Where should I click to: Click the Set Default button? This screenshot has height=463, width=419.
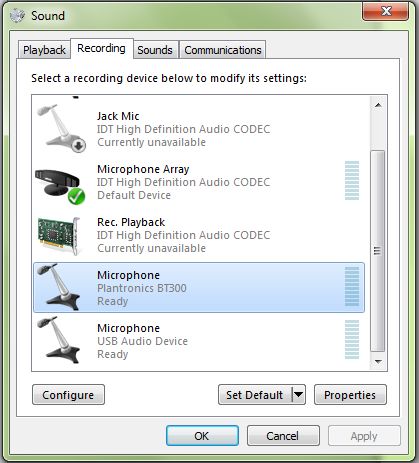(x=255, y=395)
